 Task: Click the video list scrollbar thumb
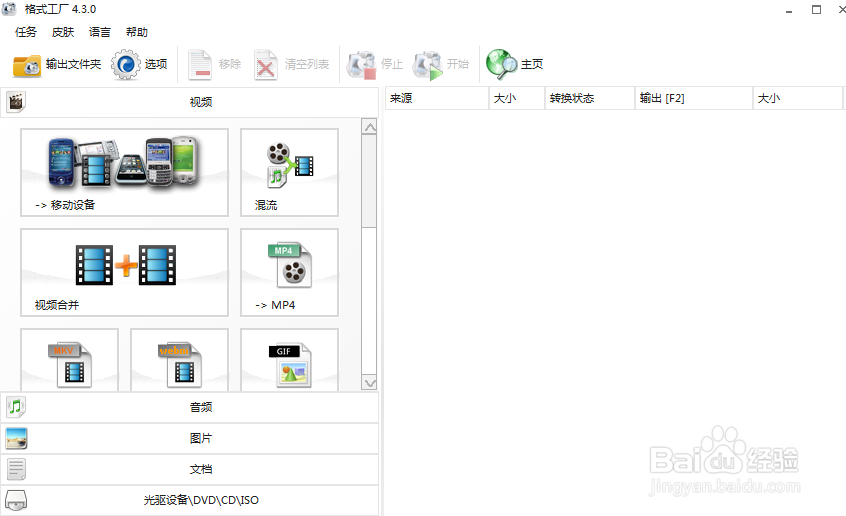pyautogui.click(x=370, y=181)
